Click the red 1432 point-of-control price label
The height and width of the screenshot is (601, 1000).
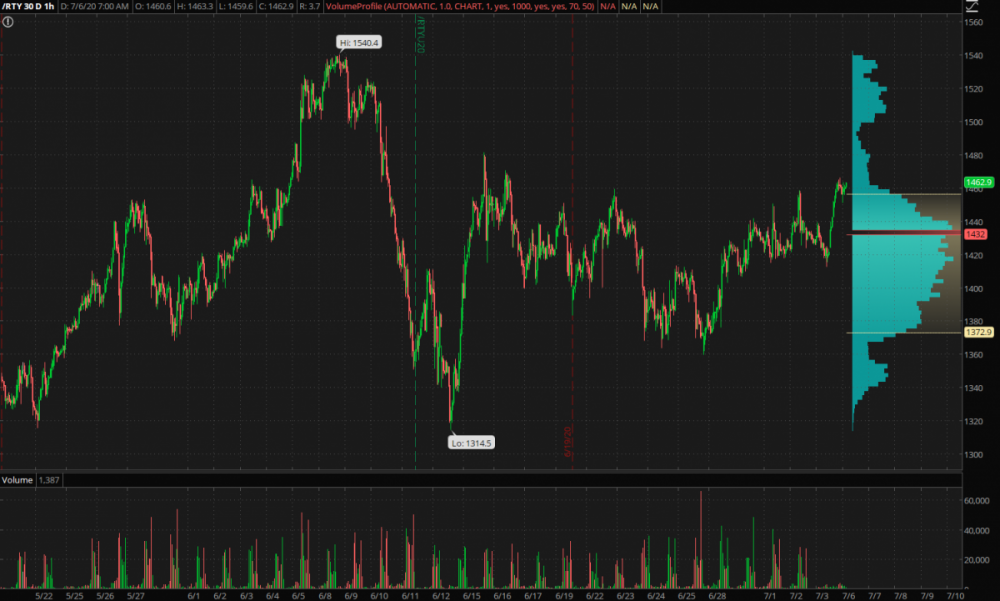tap(977, 234)
